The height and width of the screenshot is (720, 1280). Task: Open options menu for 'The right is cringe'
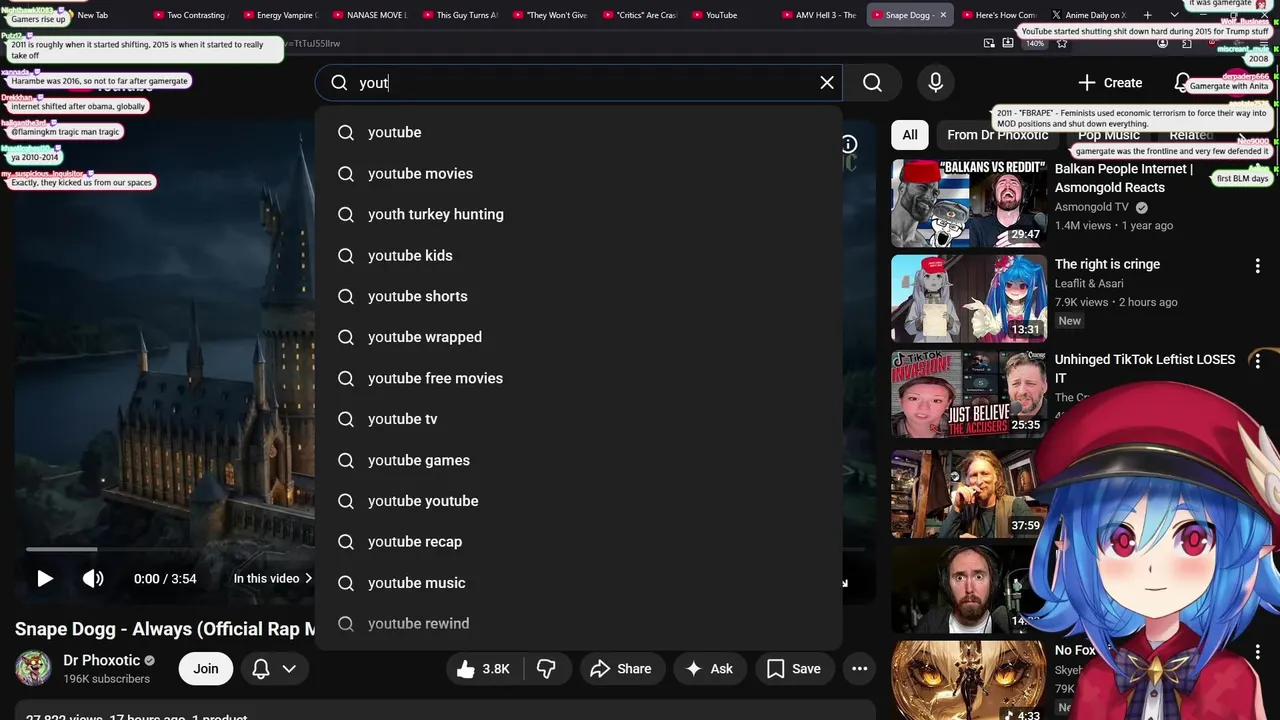click(x=1257, y=266)
